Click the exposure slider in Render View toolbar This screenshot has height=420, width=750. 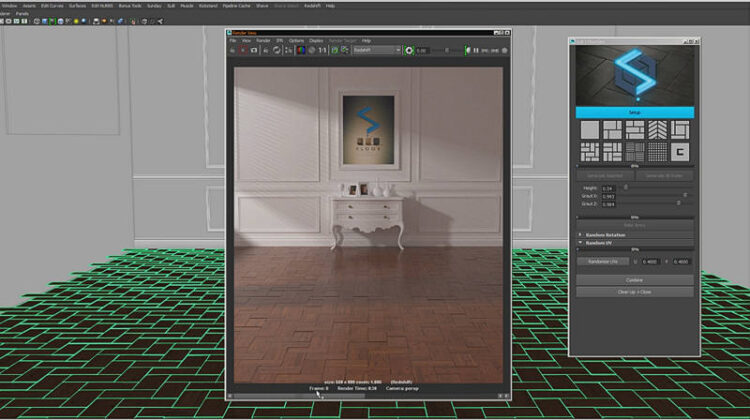(447, 50)
